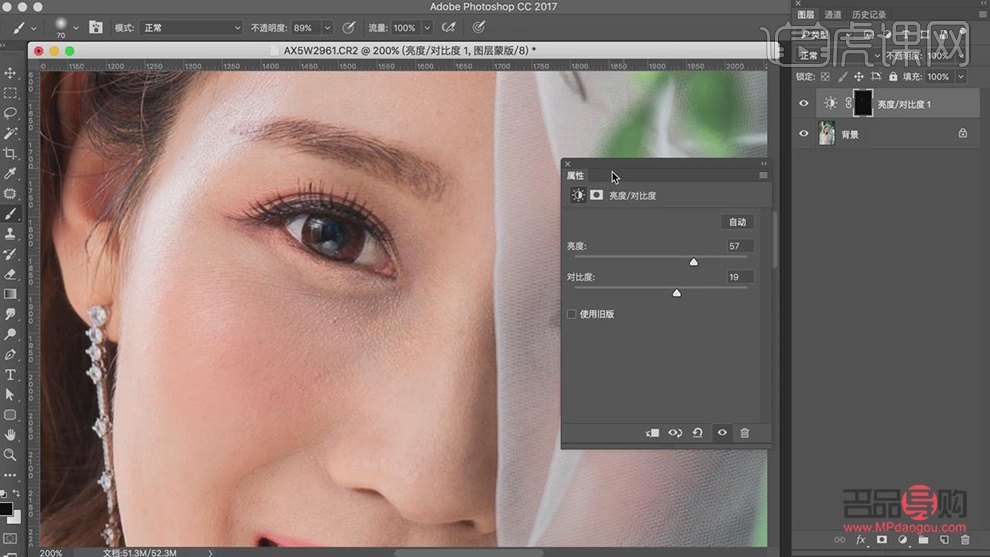
Task: Expand the 不透明度 opacity dropdown arrow
Action: (x=327, y=28)
